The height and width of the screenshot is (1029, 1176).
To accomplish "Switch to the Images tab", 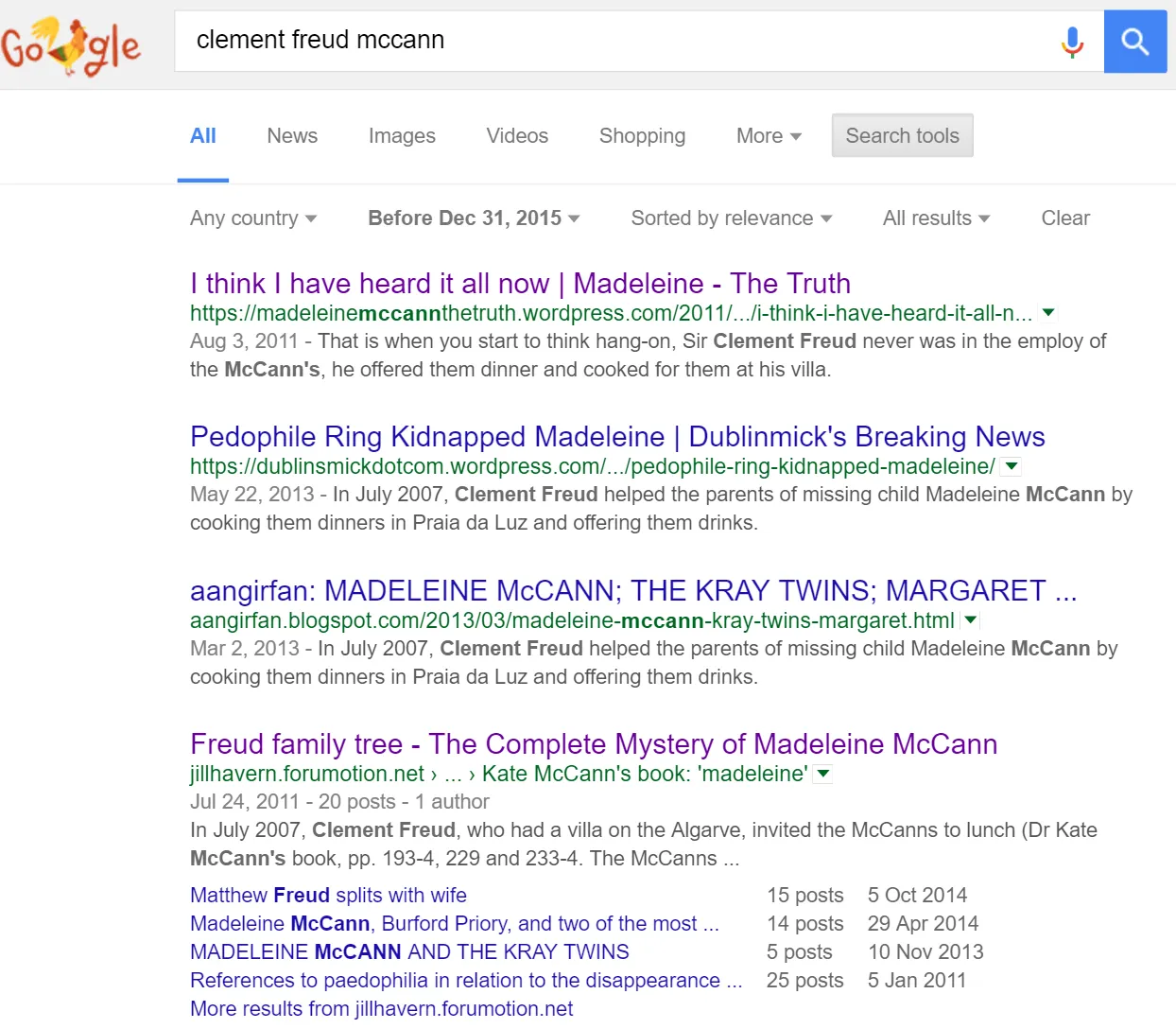I will point(402,136).
